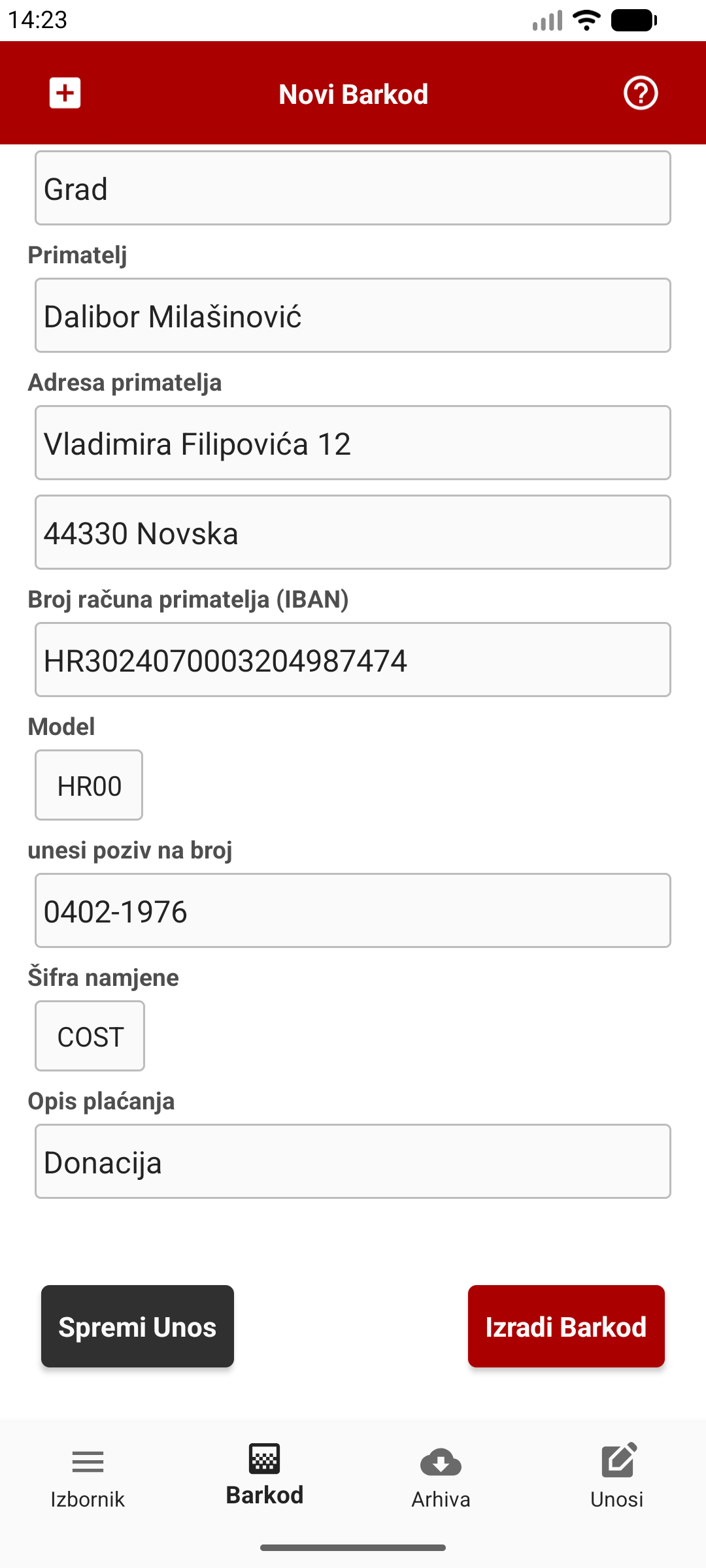Edit the Vladimira Filipovića 12 address field
706x1568 pixels.
click(x=353, y=443)
